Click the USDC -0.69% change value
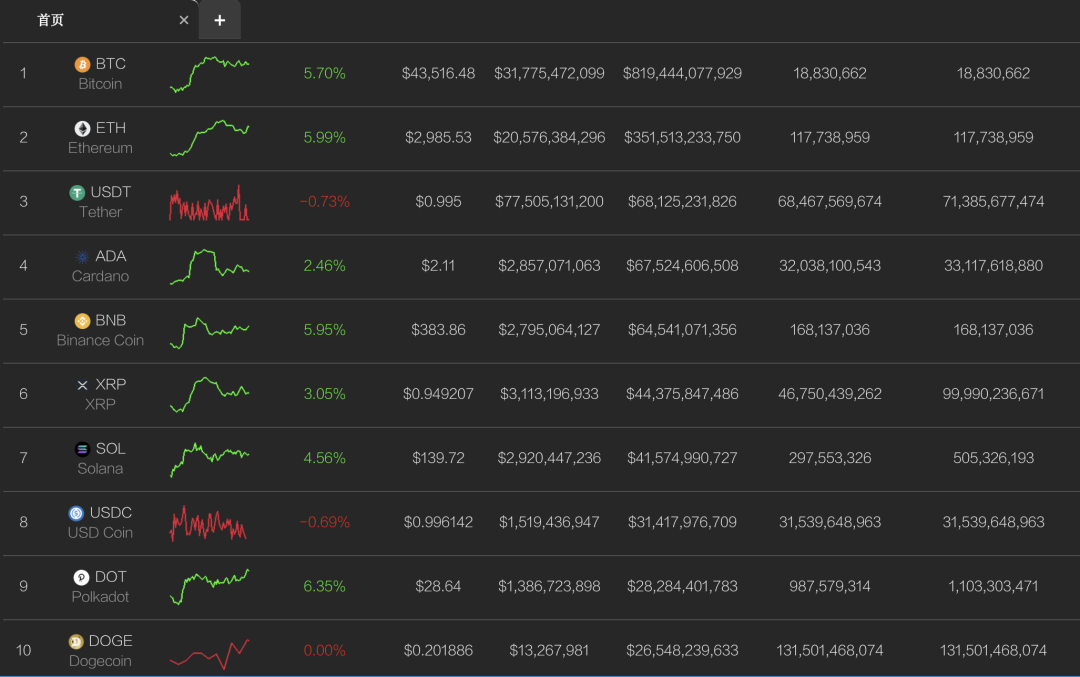 (x=324, y=522)
